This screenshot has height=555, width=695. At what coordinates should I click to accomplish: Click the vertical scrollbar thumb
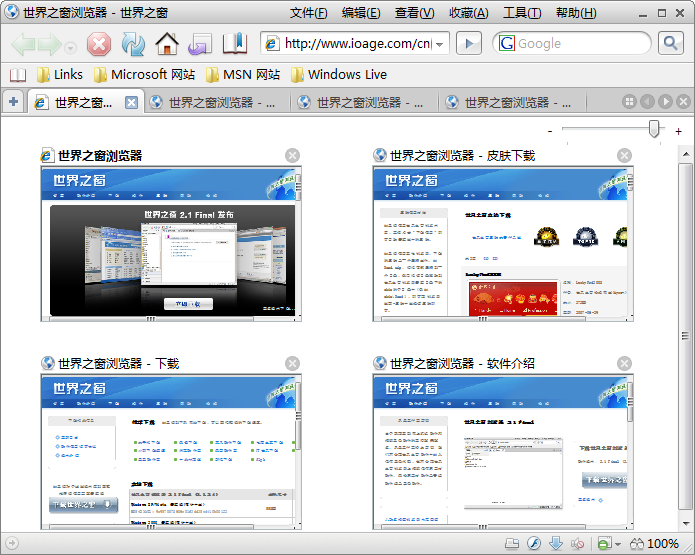pos(686,336)
